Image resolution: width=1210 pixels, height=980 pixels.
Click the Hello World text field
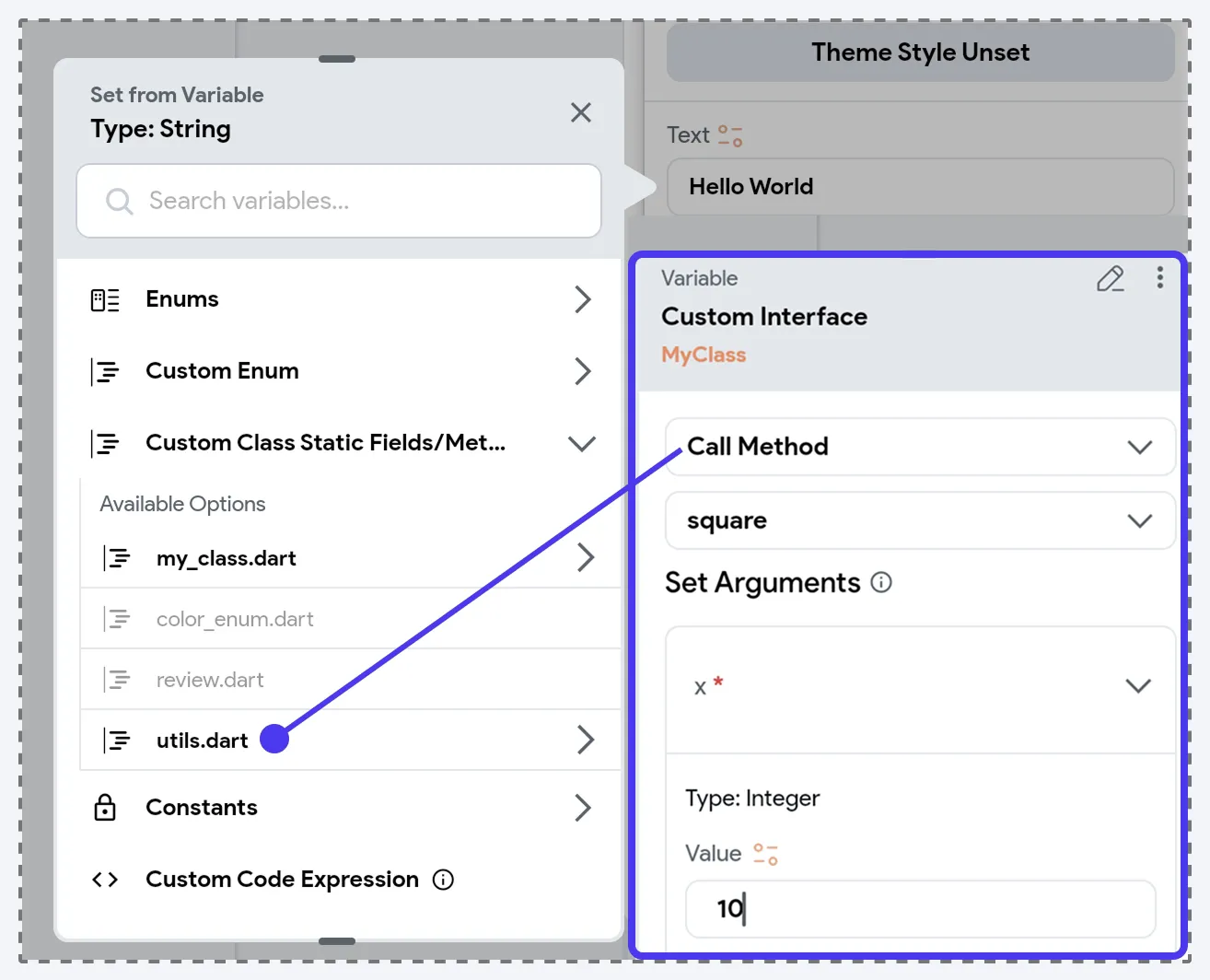tap(921, 187)
